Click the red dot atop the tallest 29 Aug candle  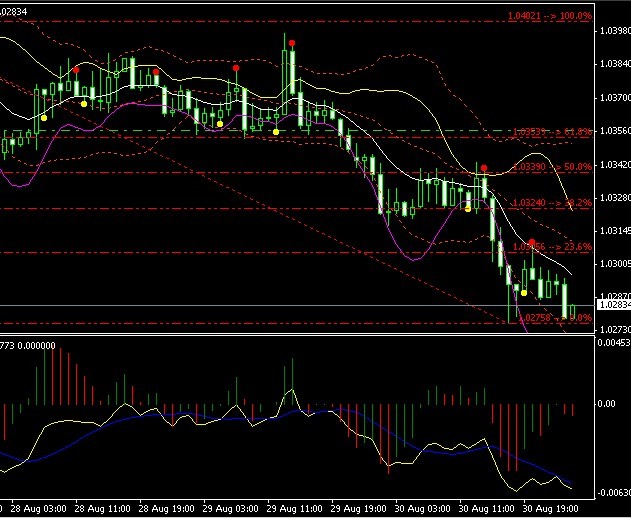tap(292, 43)
